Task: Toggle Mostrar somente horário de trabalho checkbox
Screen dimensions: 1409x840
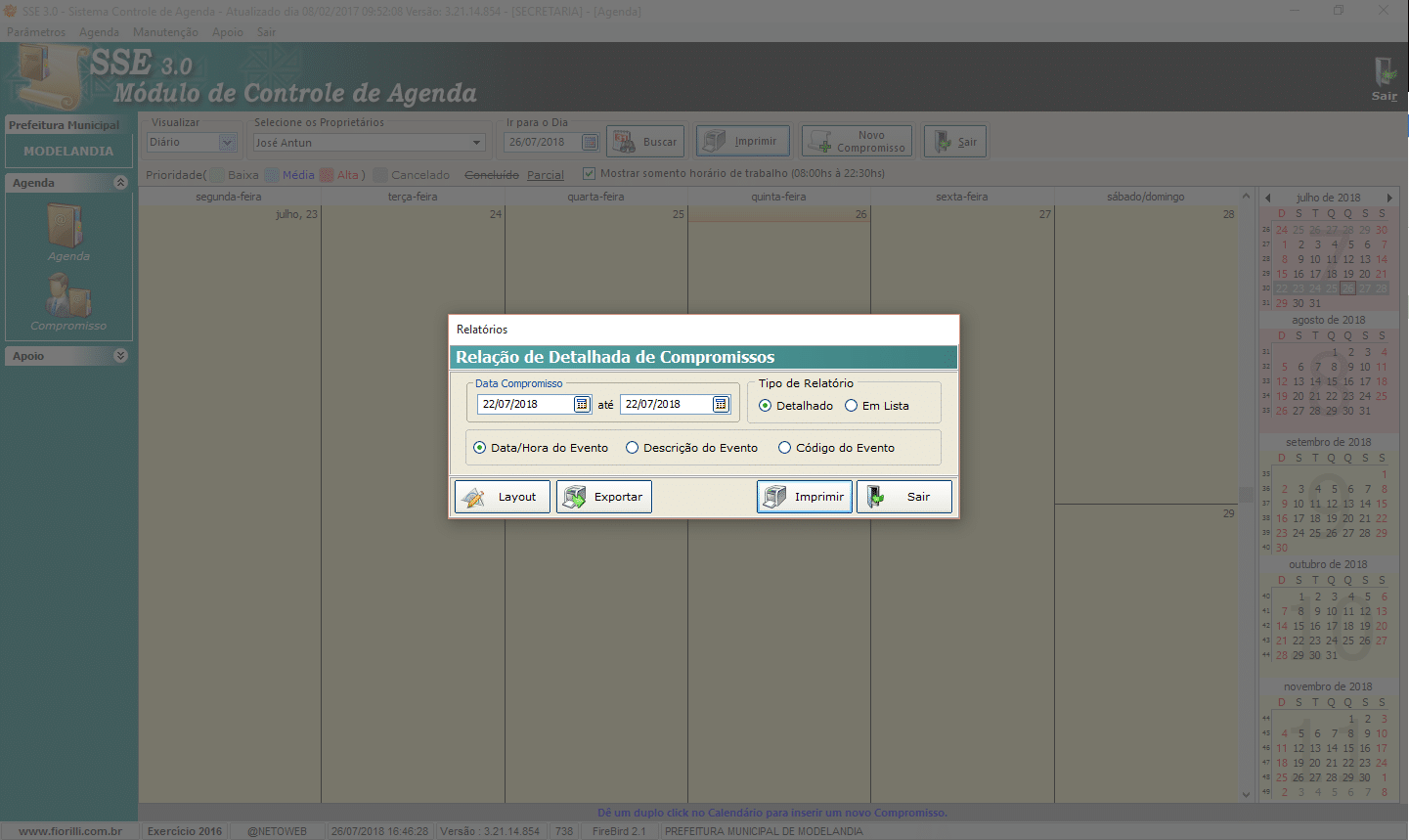Action: point(589,173)
